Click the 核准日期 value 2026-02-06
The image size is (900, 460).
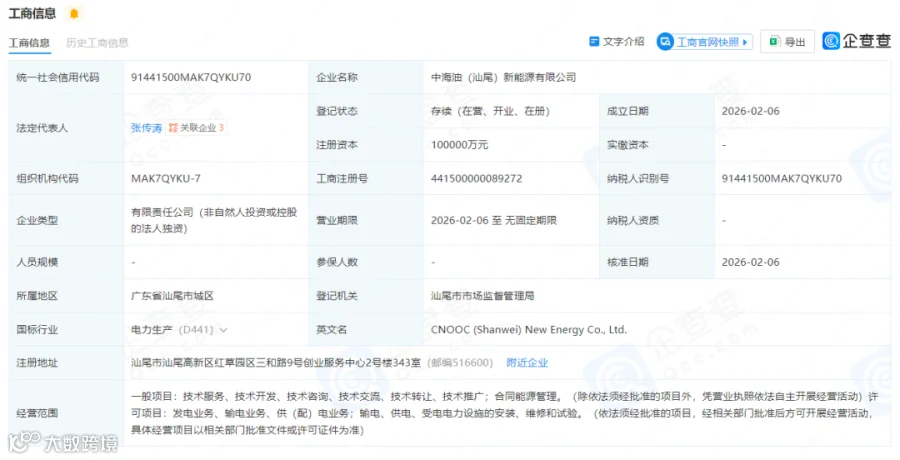click(x=751, y=262)
